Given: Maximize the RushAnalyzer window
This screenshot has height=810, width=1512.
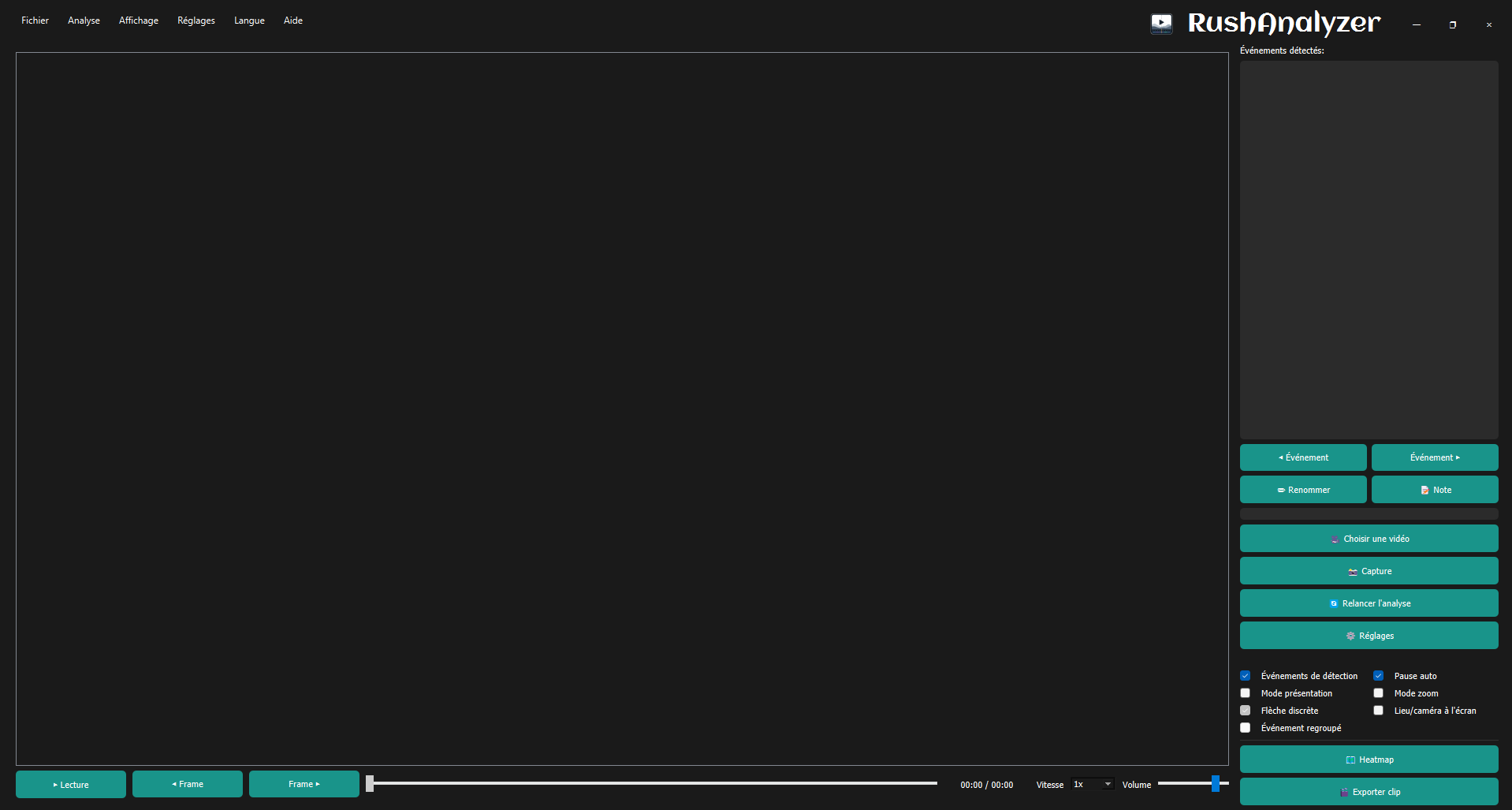Looking at the screenshot, I should 1453,24.
